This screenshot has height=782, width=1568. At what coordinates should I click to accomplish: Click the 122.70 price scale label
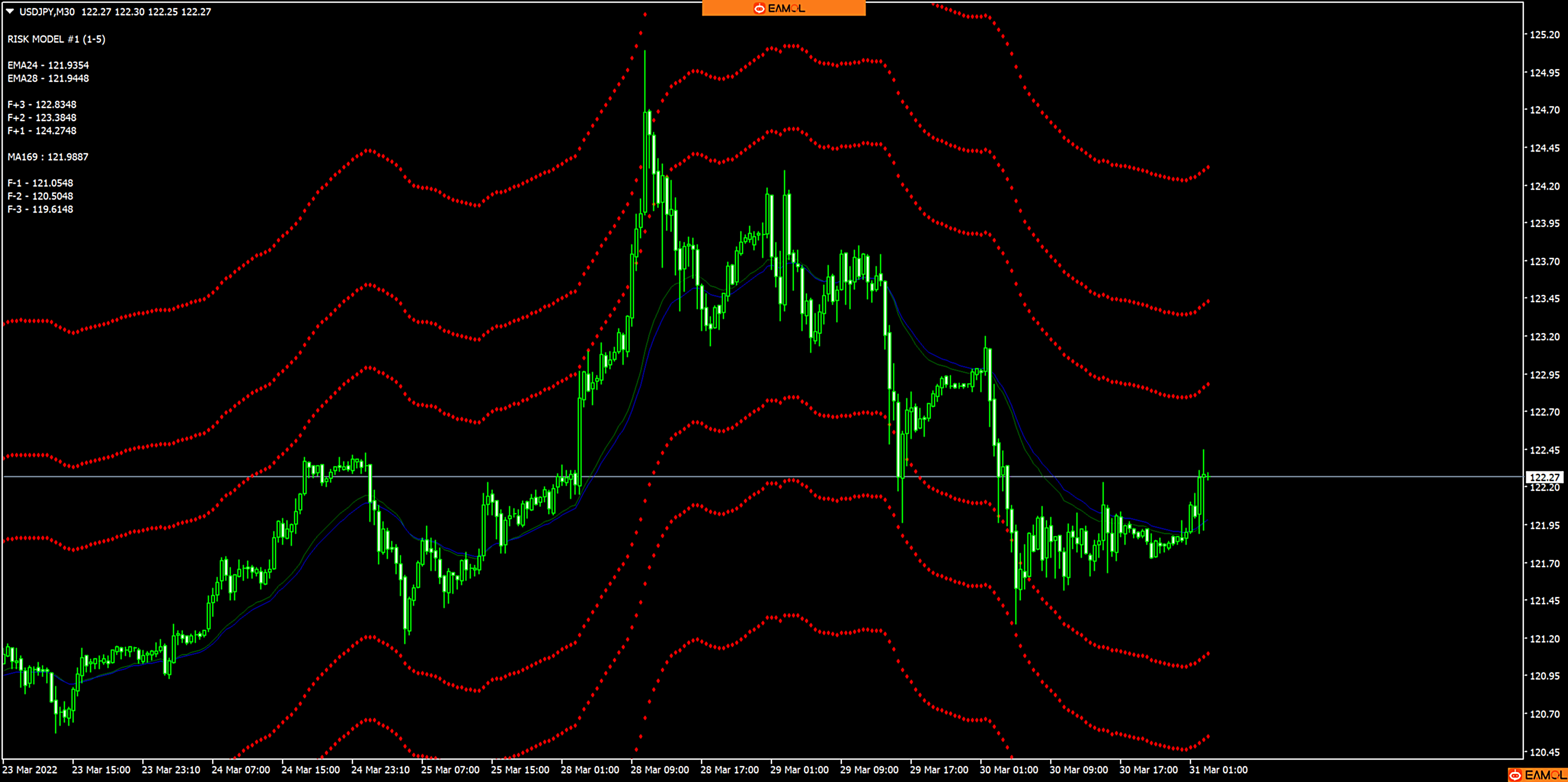point(1545,412)
